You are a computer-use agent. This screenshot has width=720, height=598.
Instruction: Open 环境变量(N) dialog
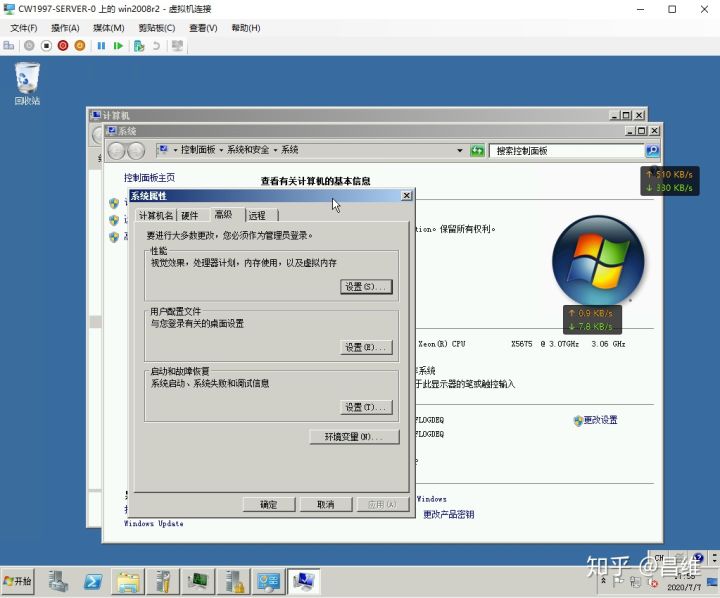click(354, 437)
